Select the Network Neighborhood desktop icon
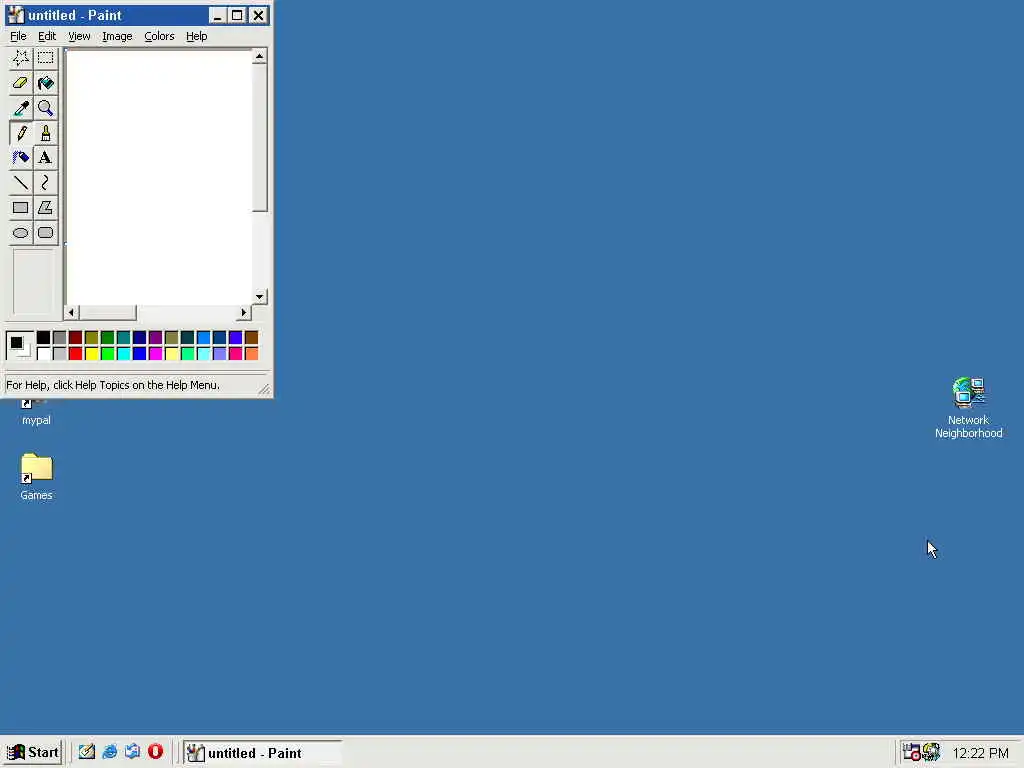The width and height of the screenshot is (1024, 768). pyautogui.click(x=968, y=408)
